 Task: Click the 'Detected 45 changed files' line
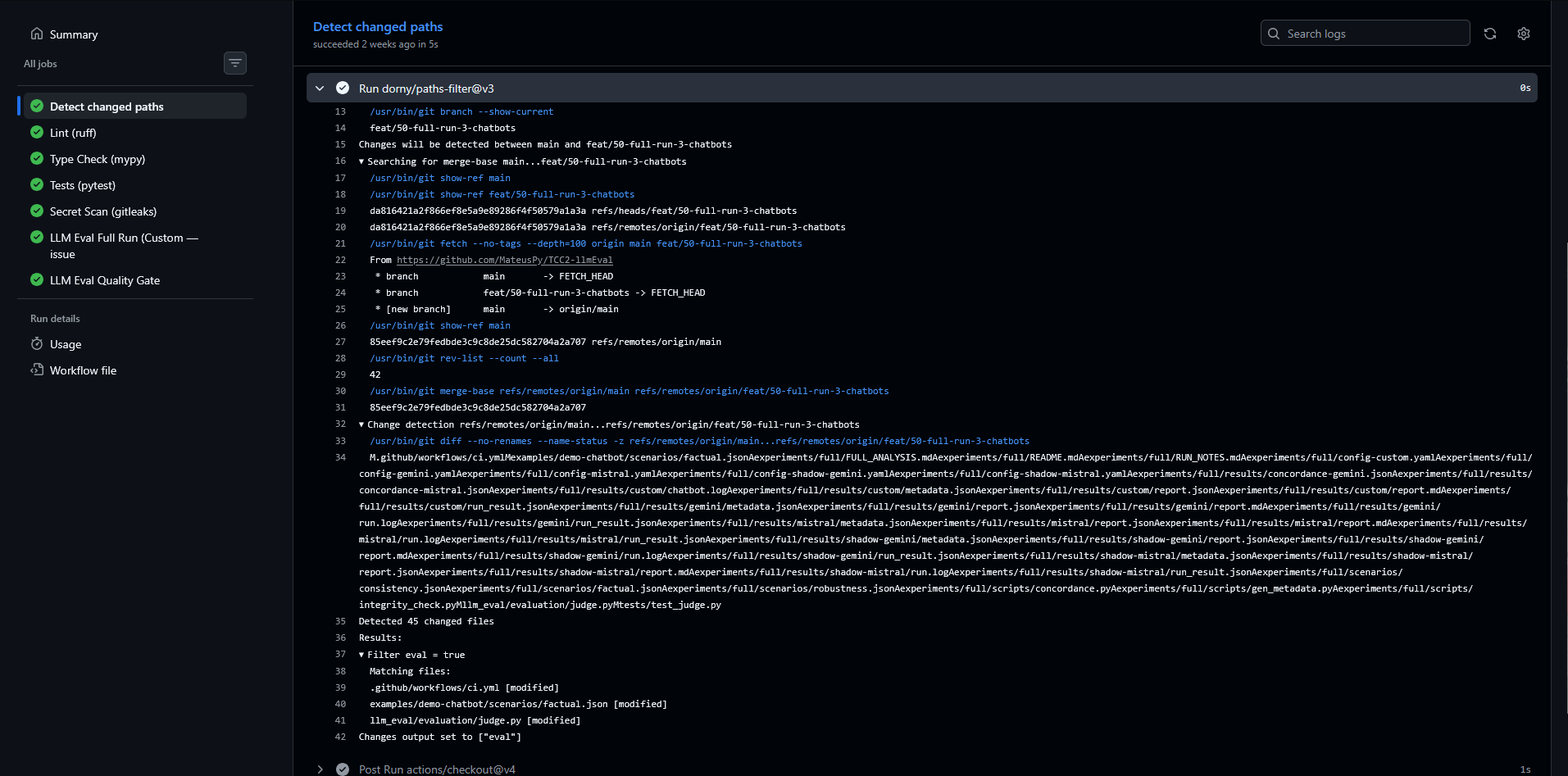[x=426, y=621]
